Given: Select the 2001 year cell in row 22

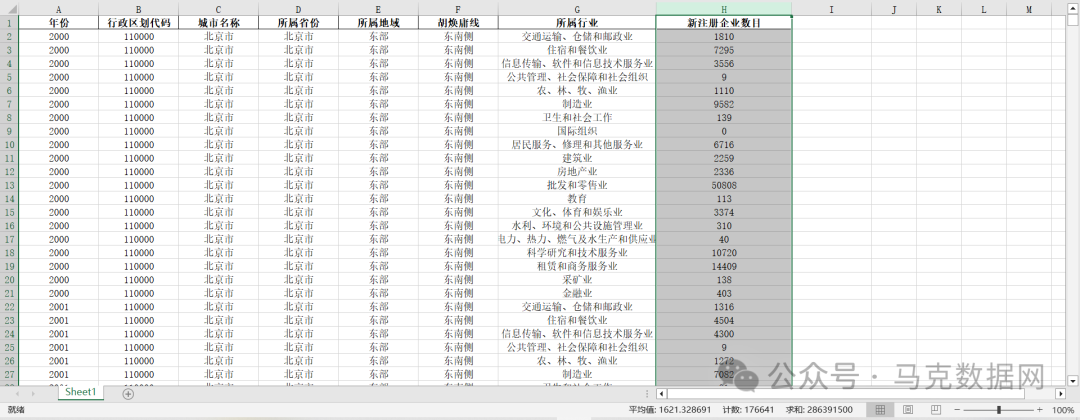Looking at the screenshot, I should (x=59, y=307).
